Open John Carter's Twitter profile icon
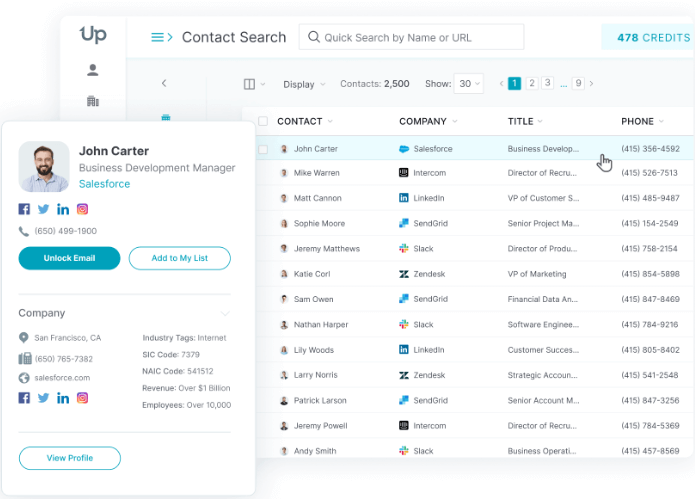The width and height of the screenshot is (695, 499). click(x=43, y=209)
